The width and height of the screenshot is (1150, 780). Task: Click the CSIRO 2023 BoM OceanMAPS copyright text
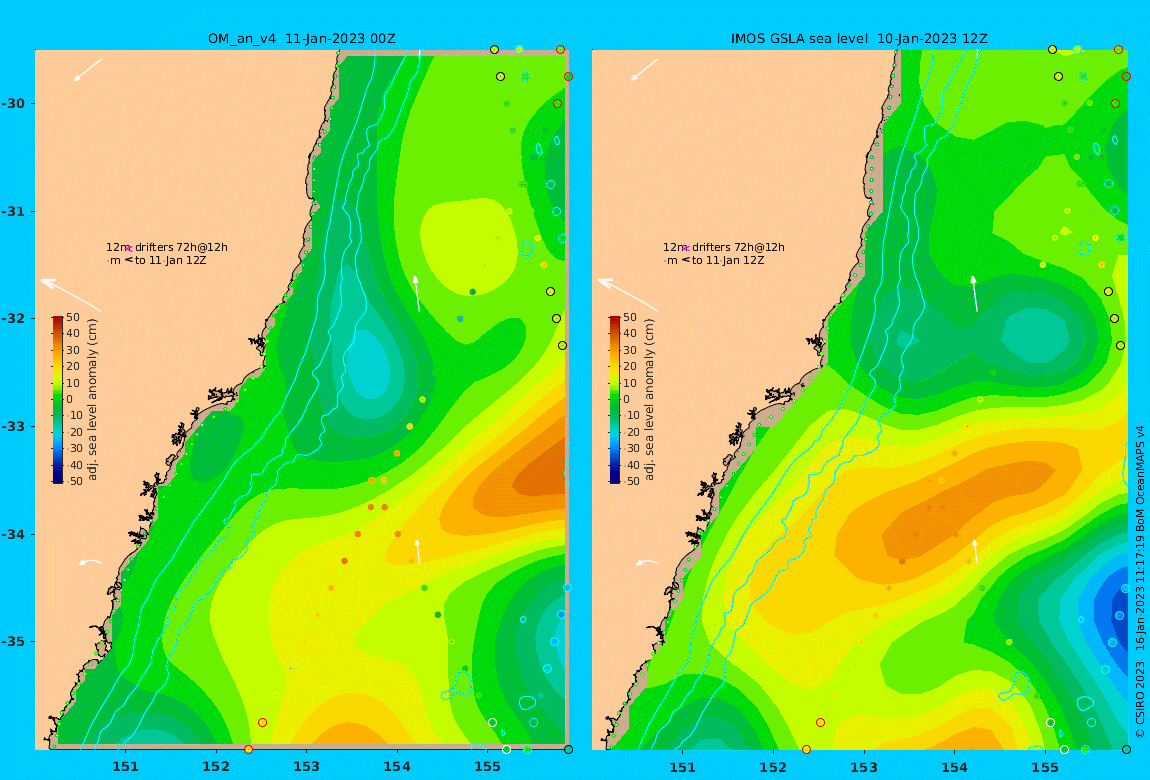1140,582
